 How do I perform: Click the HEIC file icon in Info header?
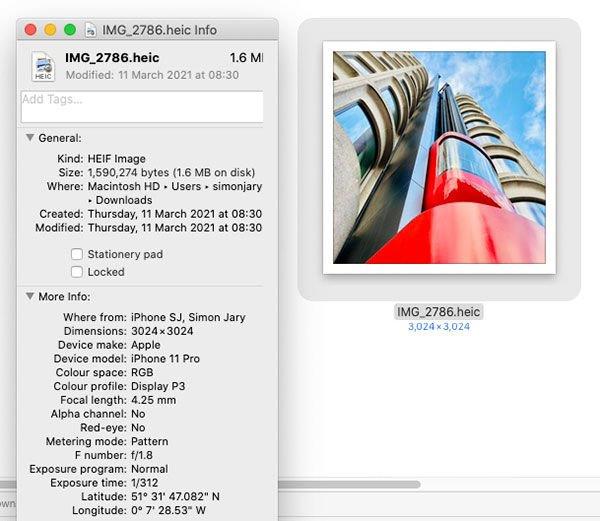point(43,66)
